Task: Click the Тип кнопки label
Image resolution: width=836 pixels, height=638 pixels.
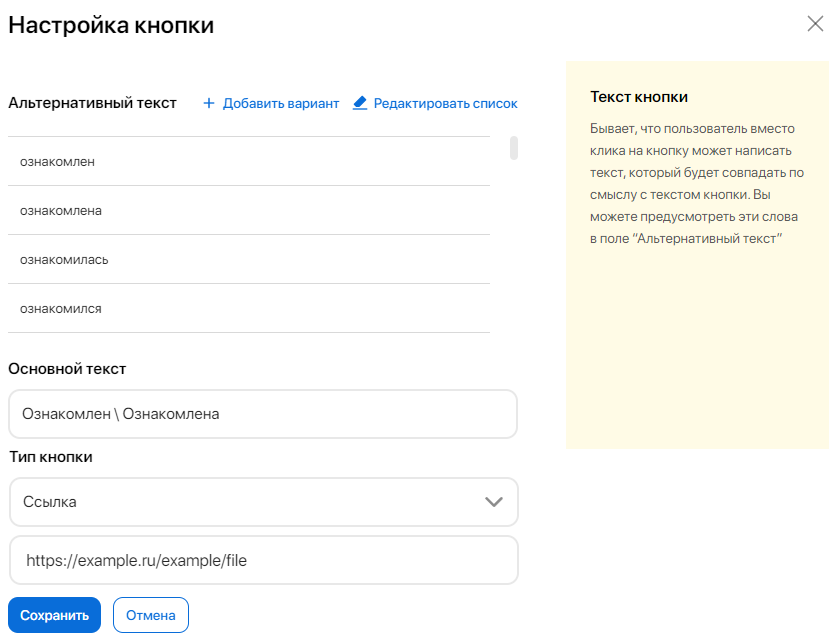Action: 50,457
